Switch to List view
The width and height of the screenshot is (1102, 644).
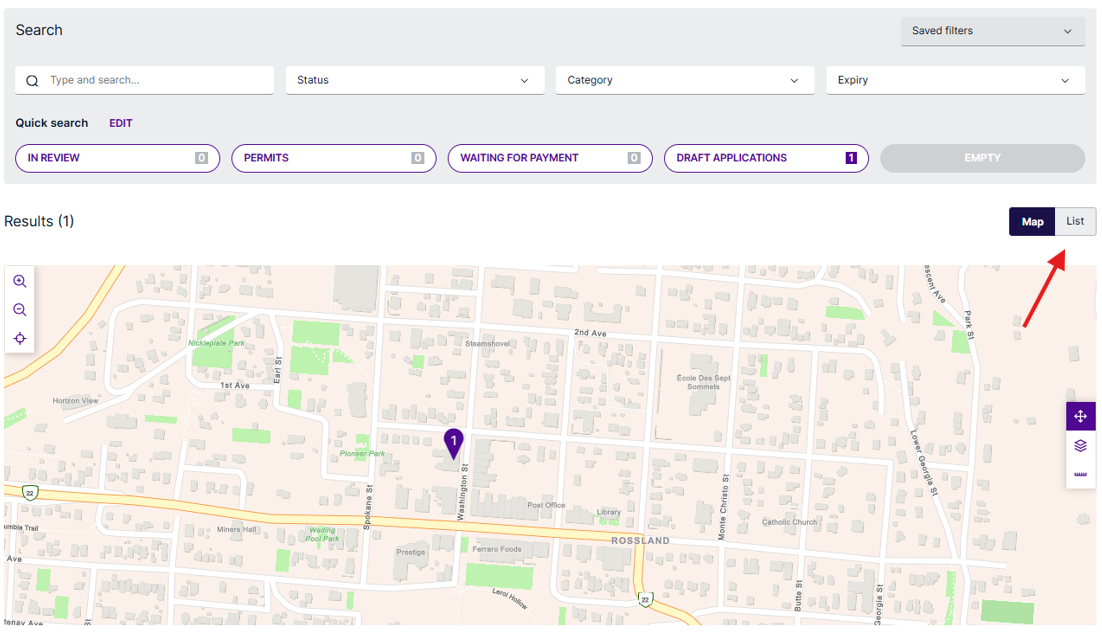(x=1075, y=221)
